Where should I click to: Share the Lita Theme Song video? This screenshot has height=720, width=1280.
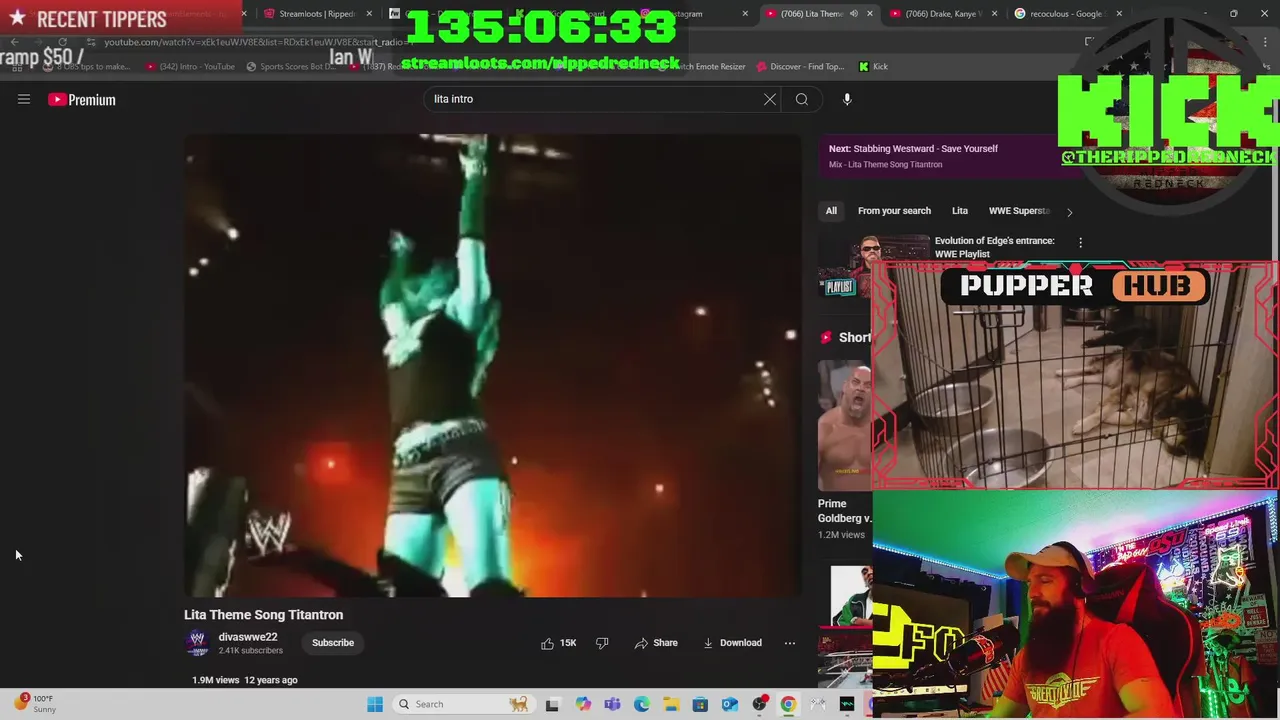[656, 643]
